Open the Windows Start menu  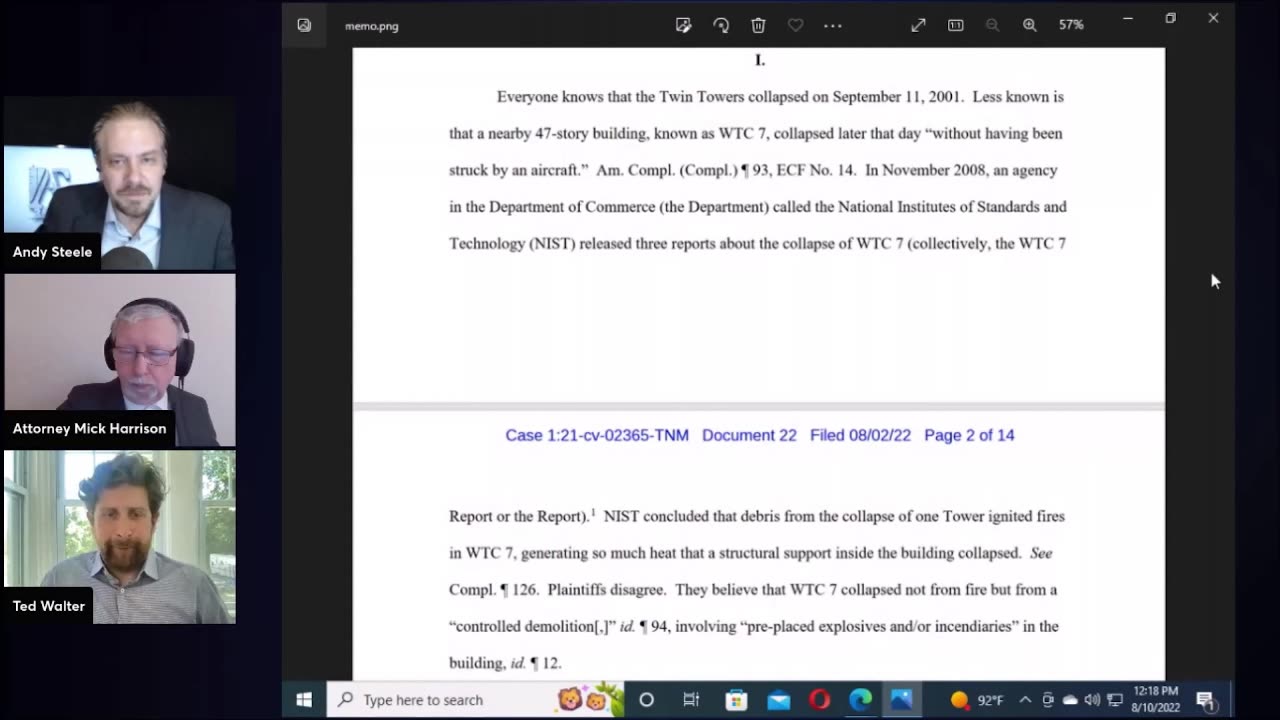304,700
